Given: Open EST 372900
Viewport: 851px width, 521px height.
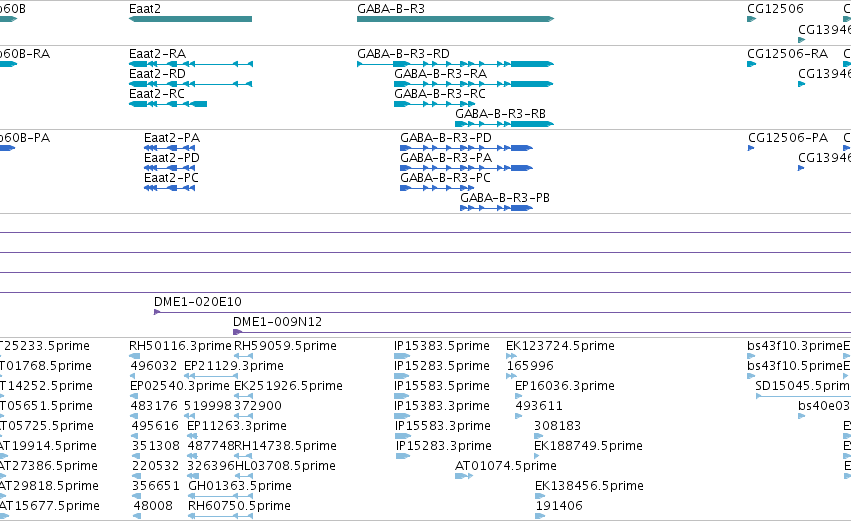Looking at the screenshot, I should click(258, 406).
